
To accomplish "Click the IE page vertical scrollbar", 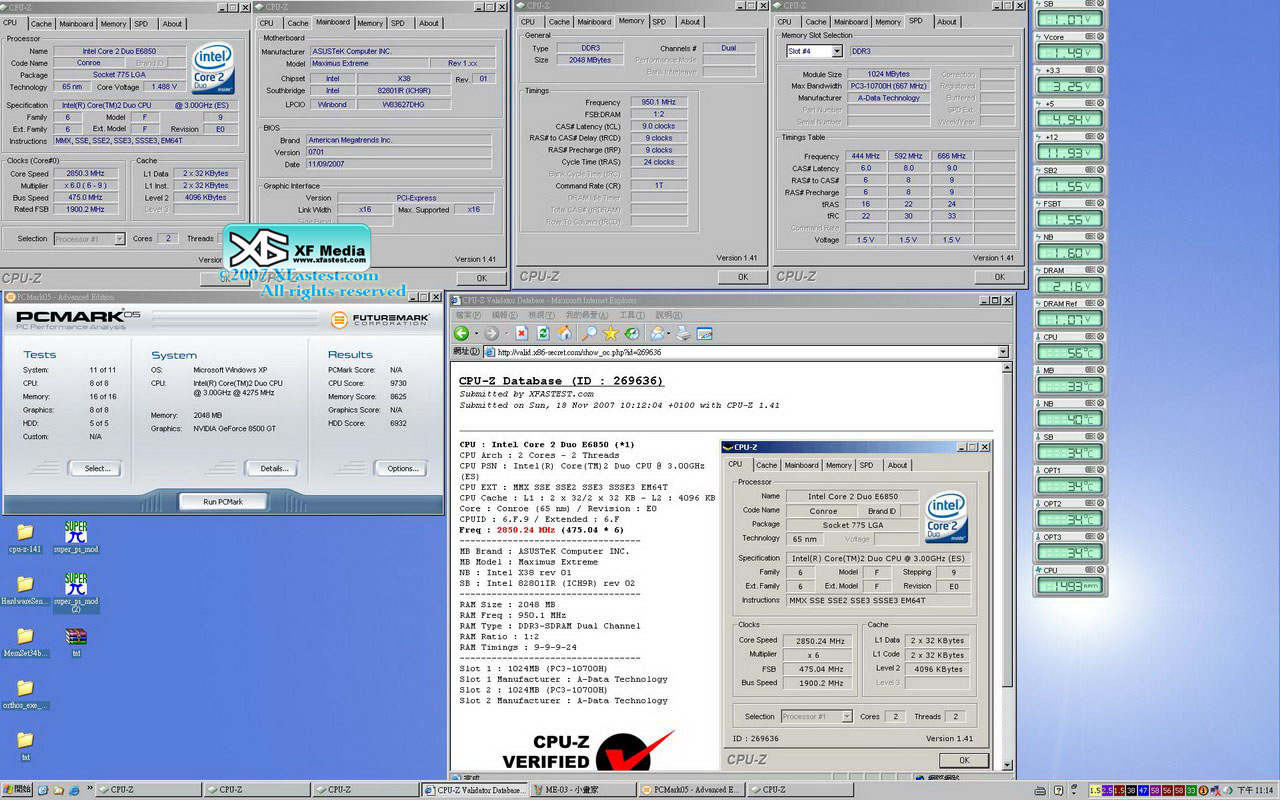I will (1007, 567).
